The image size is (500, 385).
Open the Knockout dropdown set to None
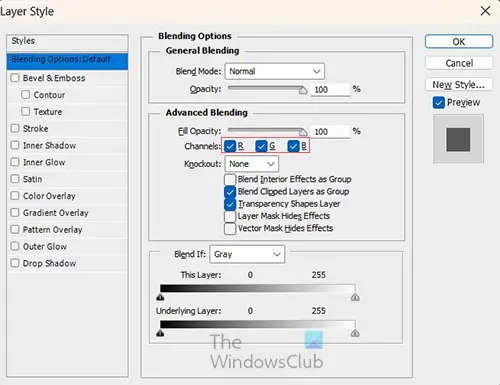[252, 164]
